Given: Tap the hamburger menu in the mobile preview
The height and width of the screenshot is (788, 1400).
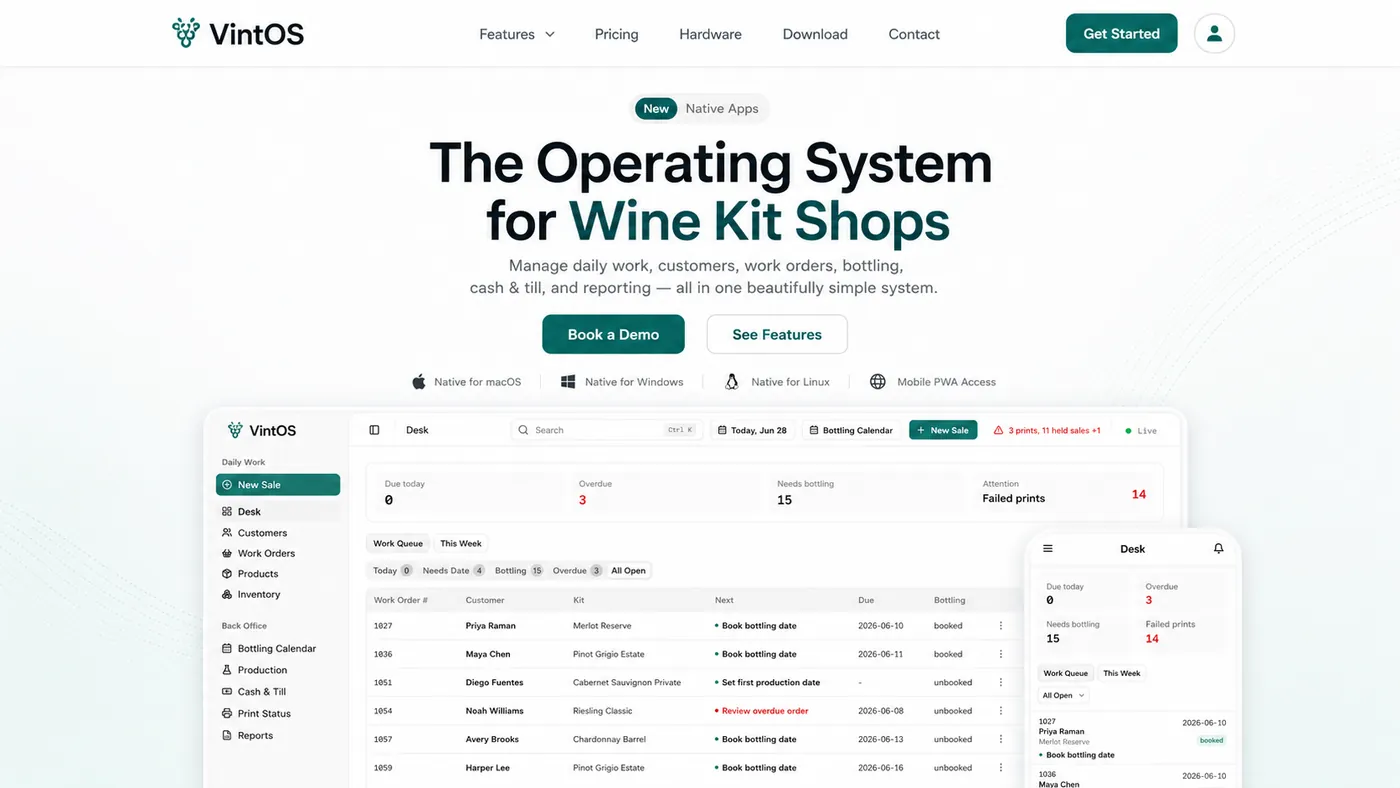Looking at the screenshot, I should click(1048, 549).
